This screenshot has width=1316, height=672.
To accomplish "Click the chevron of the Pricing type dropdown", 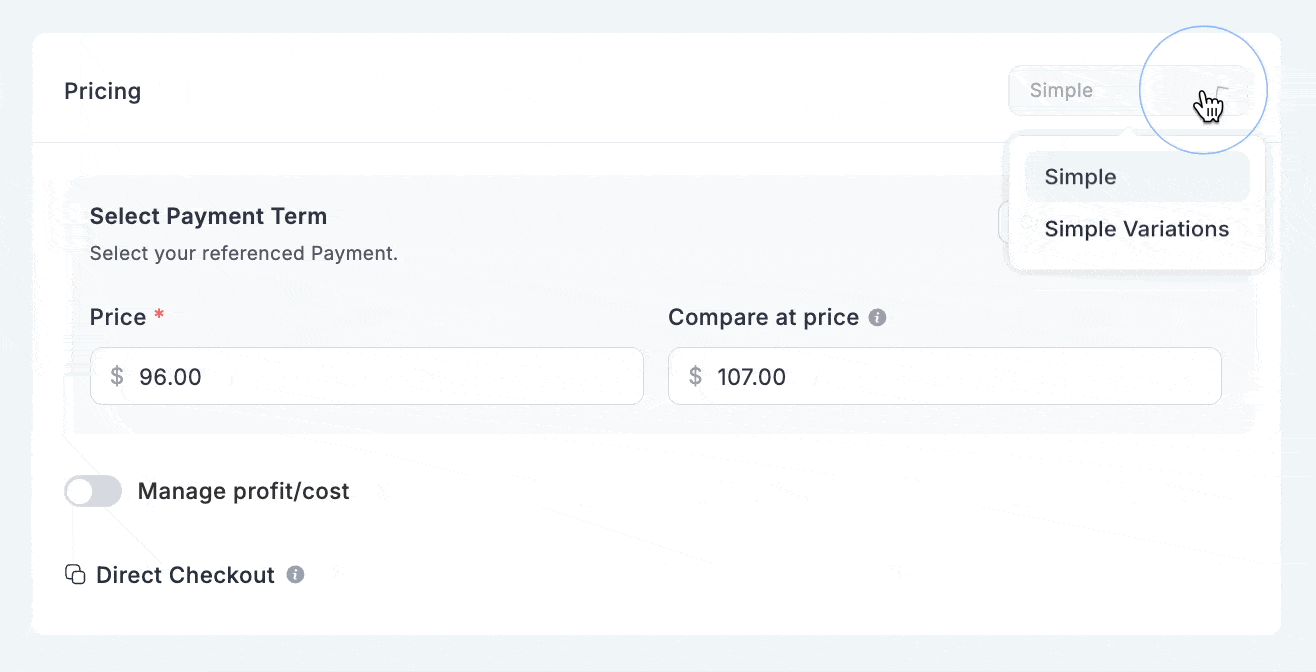I will click(1222, 91).
